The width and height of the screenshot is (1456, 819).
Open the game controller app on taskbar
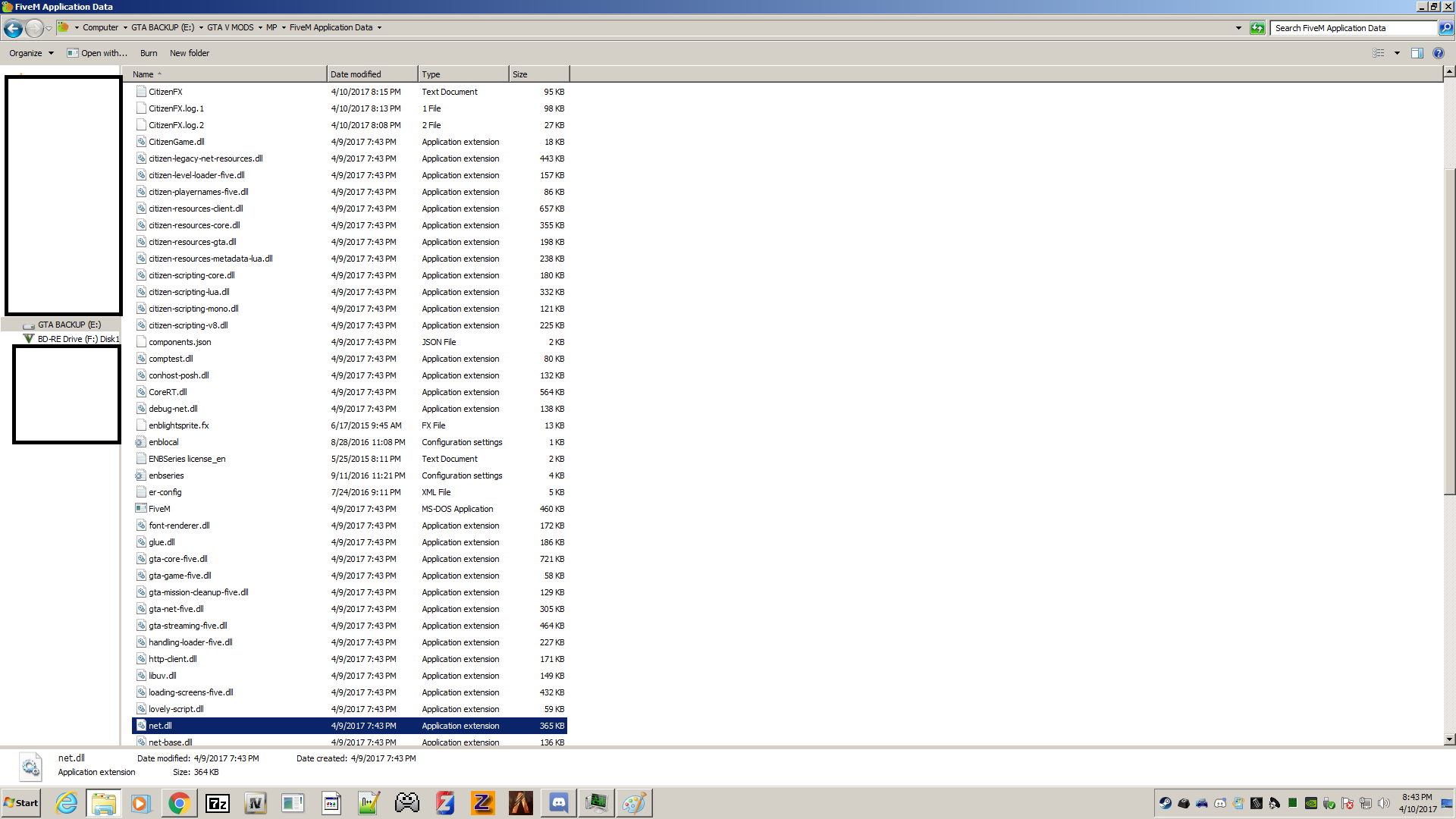point(407,803)
